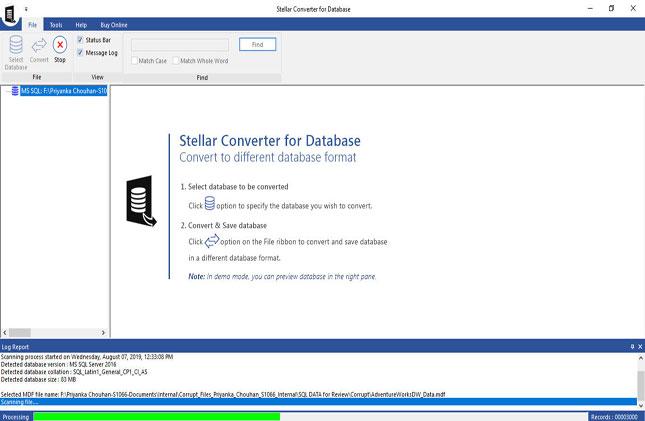
Task: Click the 'Detected database collation' log line
Action: [x=74, y=372]
